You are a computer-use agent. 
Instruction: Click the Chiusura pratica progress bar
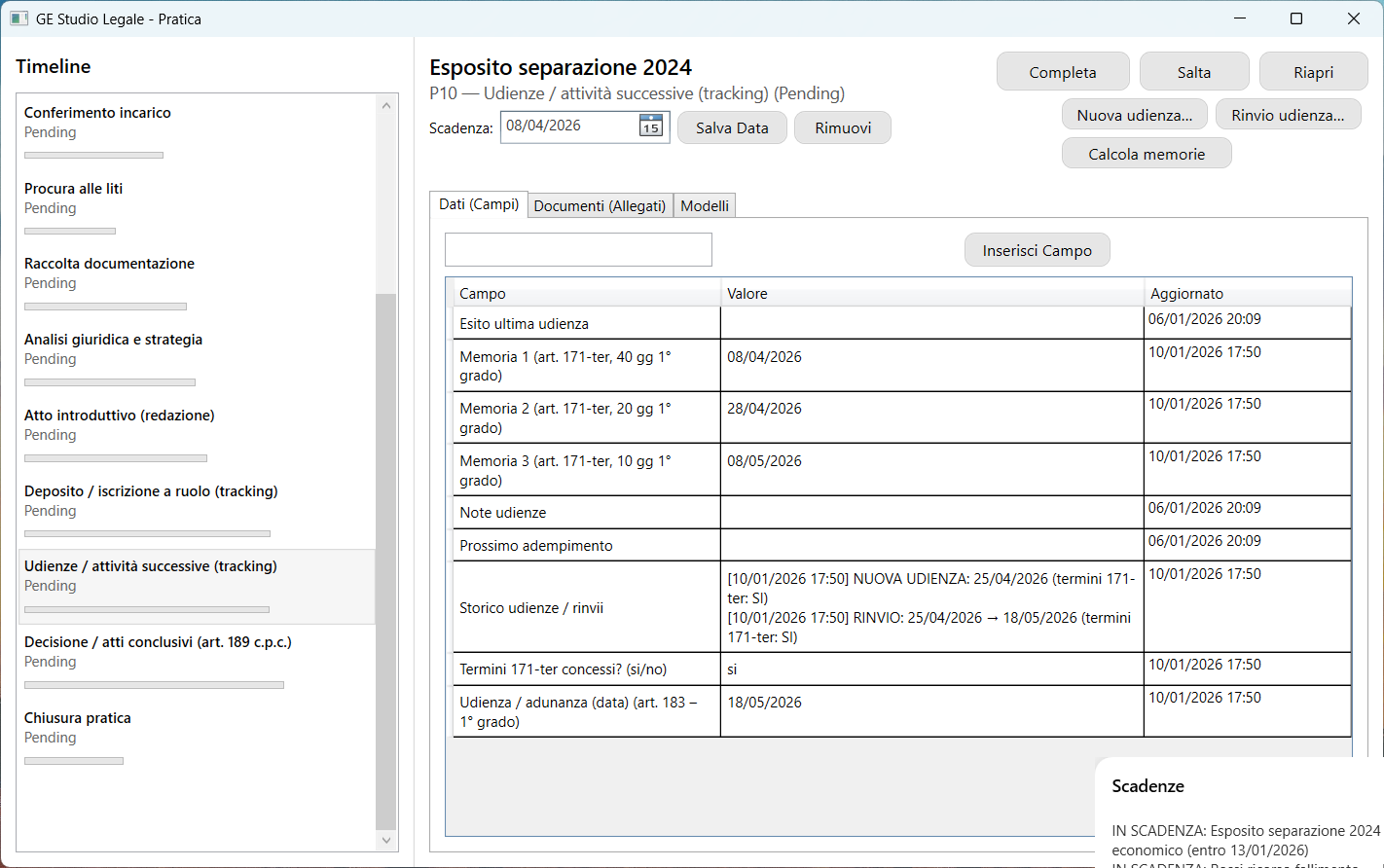74,761
